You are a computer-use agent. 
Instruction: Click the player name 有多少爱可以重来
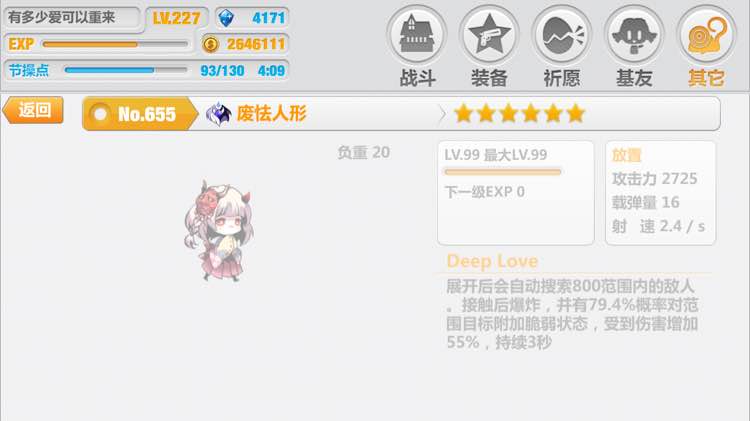tap(62, 18)
